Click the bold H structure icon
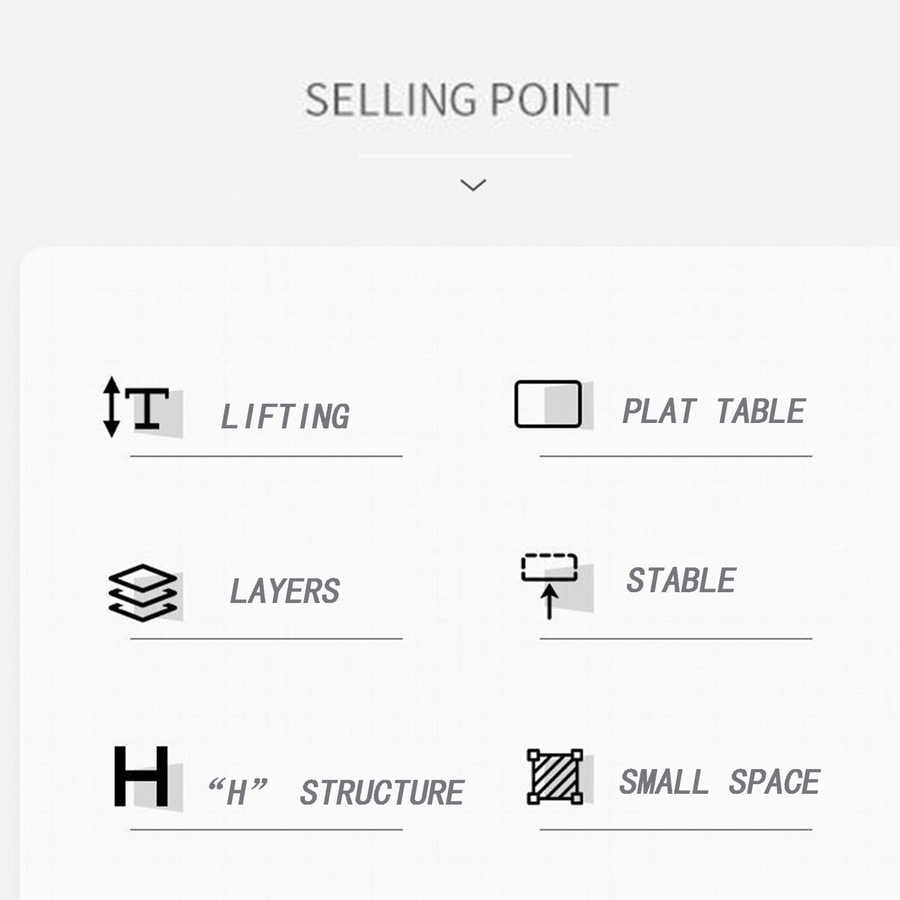 pyautogui.click(x=141, y=777)
